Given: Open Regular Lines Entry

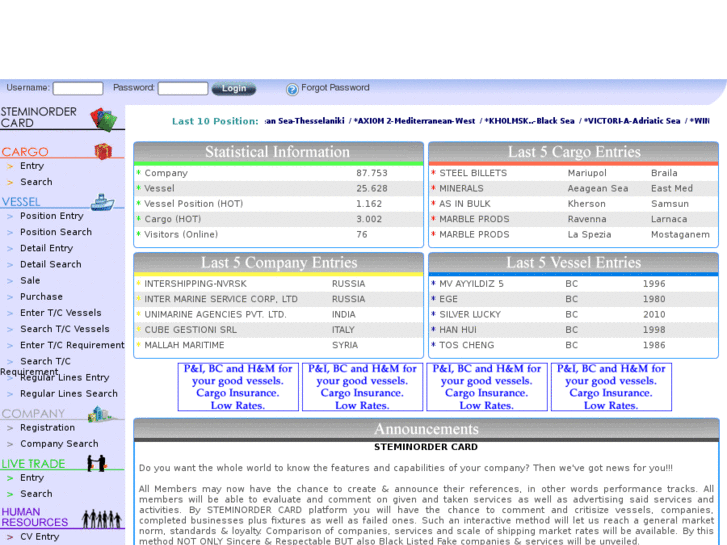Looking at the screenshot, I should tap(64, 378).
